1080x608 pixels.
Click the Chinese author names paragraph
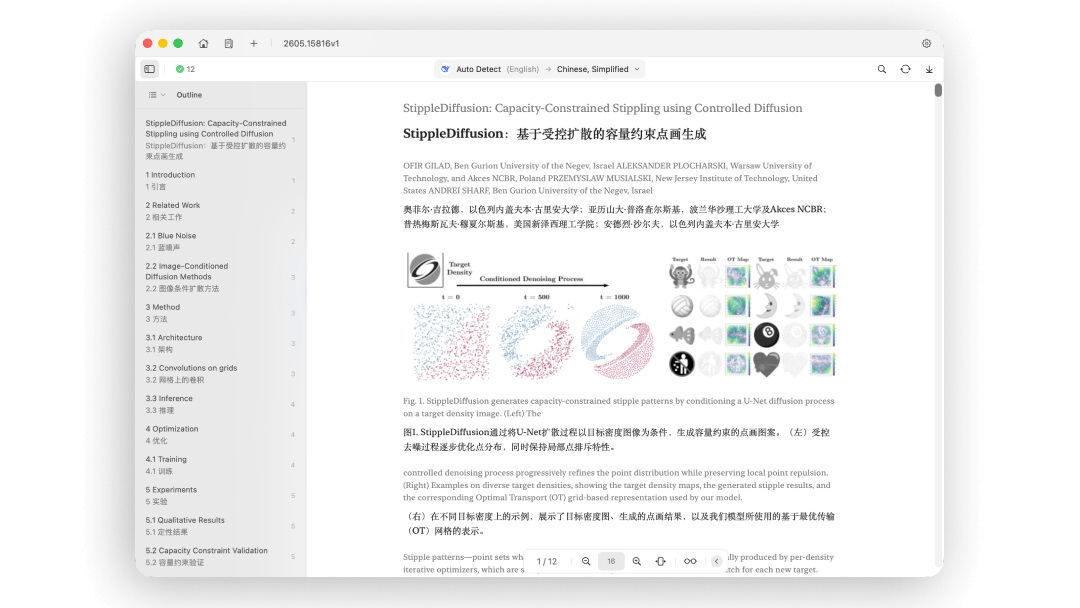[615, 217]
